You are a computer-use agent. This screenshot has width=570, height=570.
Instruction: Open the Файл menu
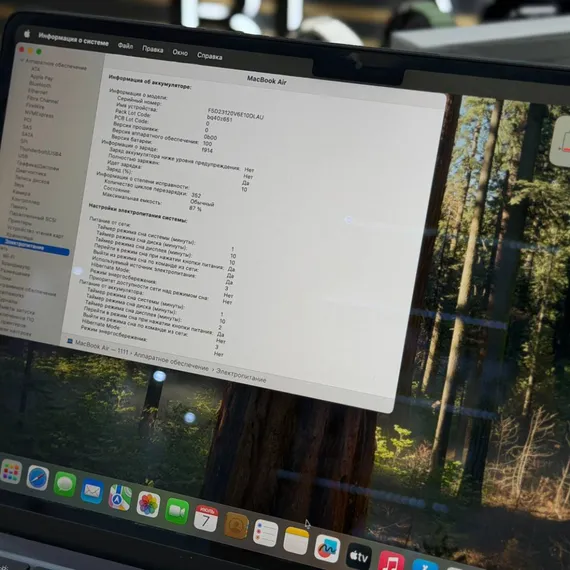[125, 46]
